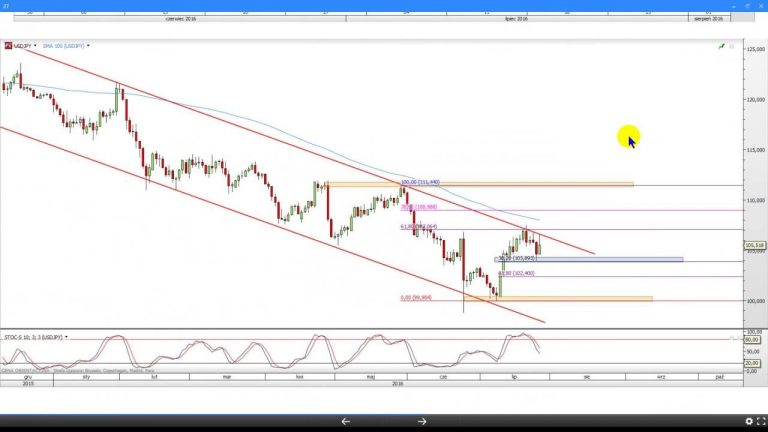Select the blue support zone rectangle near 104
Screen dimensions: 768x432
(x=589, y=260)
